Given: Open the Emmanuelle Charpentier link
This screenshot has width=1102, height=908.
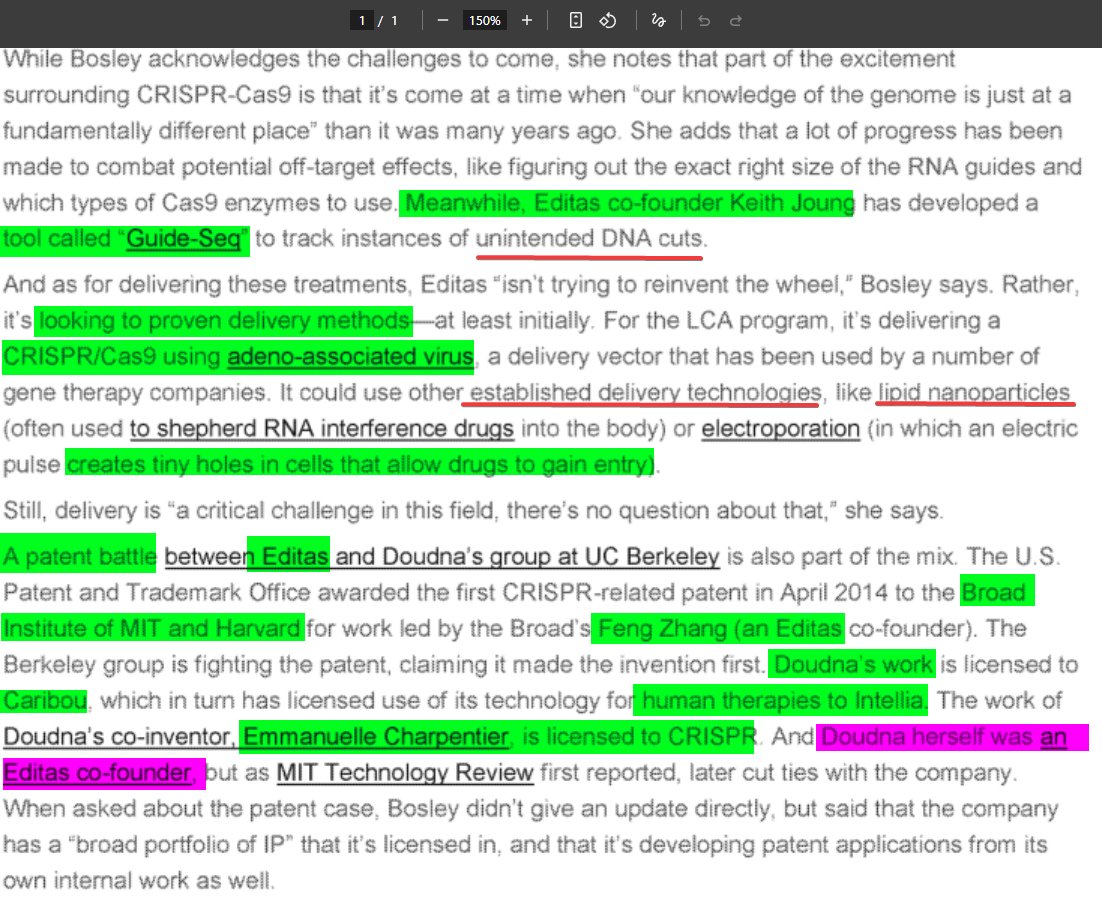Looking at the screenshot, I should (x=376, y=737).
